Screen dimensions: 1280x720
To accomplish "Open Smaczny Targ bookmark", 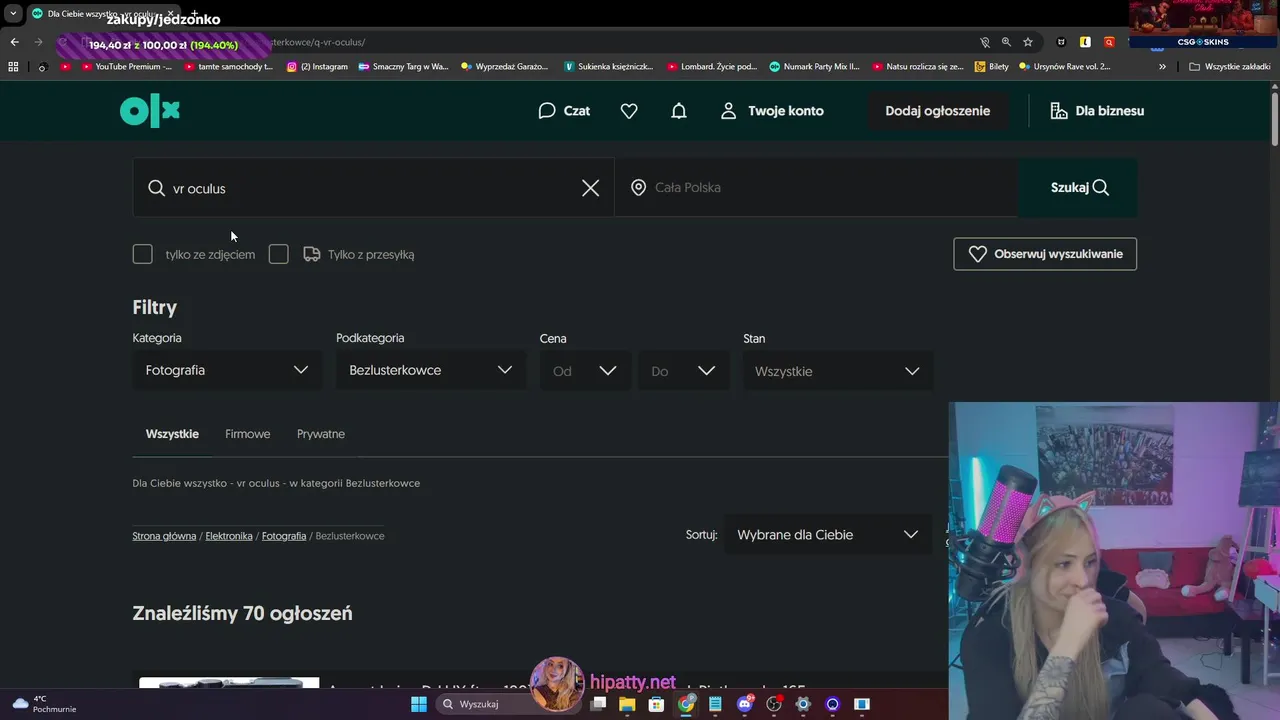I will pos(403,67).
